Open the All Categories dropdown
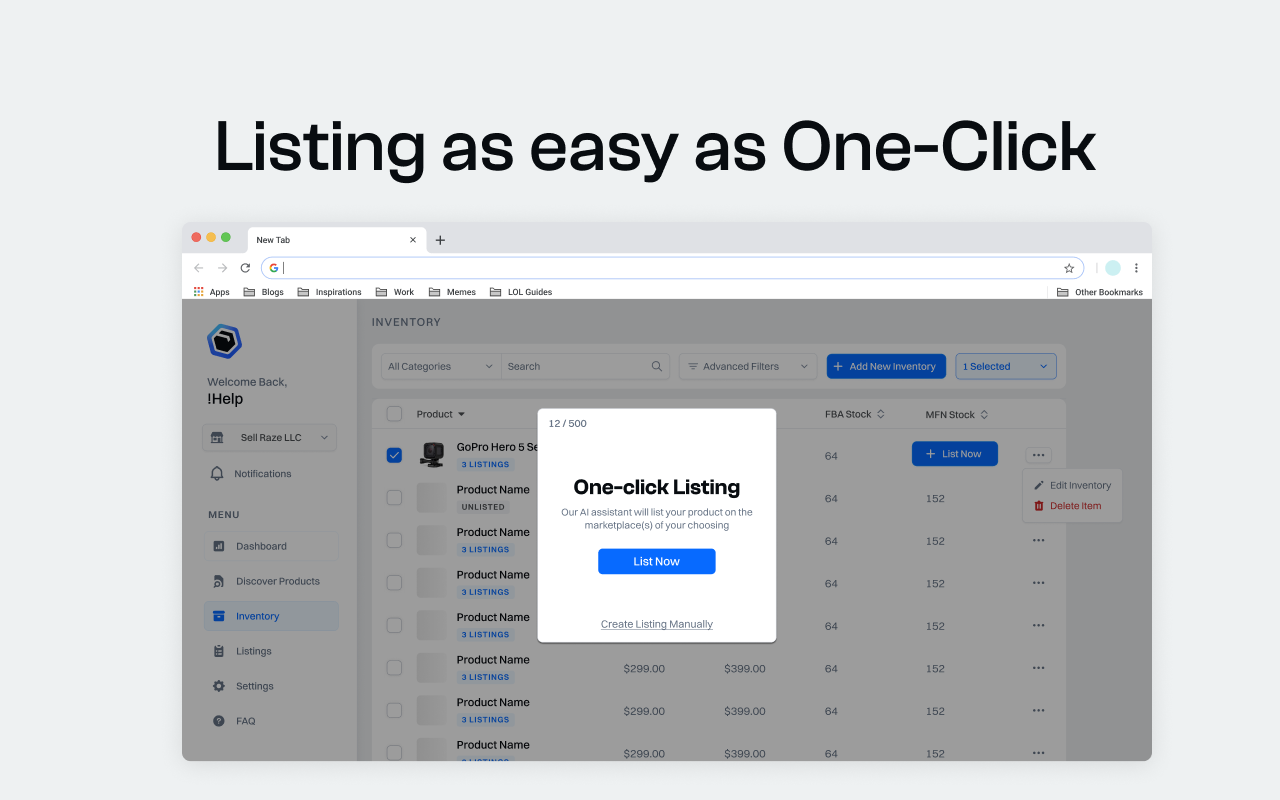 [439, 366]
